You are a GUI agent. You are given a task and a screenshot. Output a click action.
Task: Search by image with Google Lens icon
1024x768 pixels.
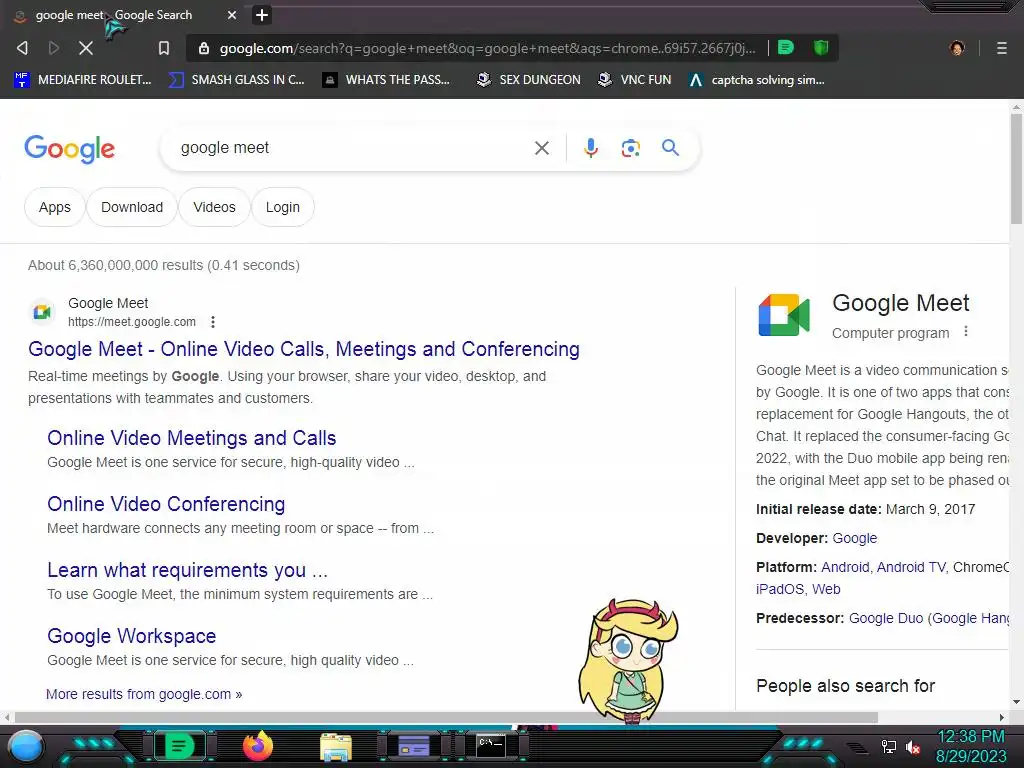pyautogui.click(x=630, y=148)
